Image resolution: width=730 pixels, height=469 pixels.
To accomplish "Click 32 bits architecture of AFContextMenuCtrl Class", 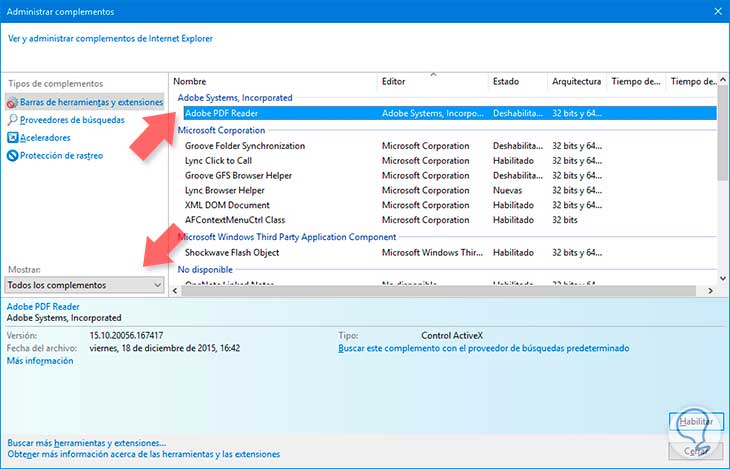I will click(565, 220).
